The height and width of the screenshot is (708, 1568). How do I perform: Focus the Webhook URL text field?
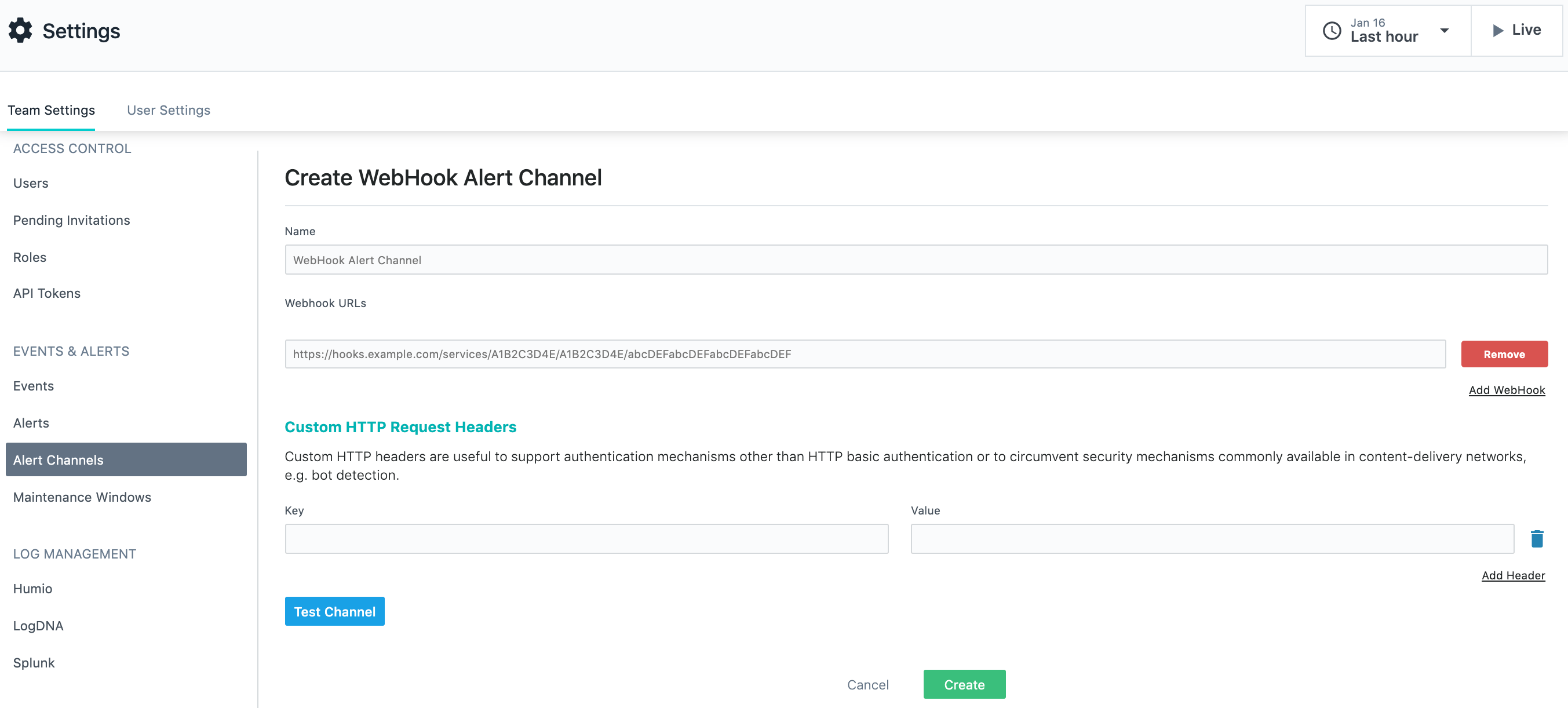tap(865, 355)
